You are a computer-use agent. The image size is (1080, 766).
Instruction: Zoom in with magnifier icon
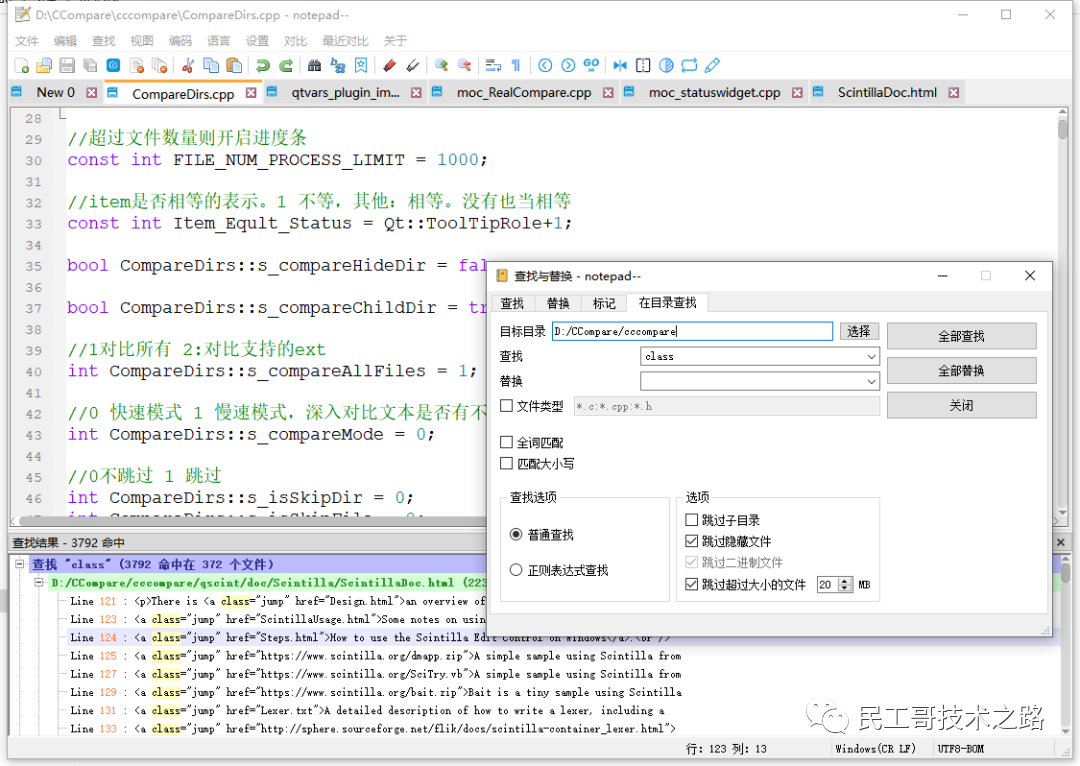(x=441, y=65)
